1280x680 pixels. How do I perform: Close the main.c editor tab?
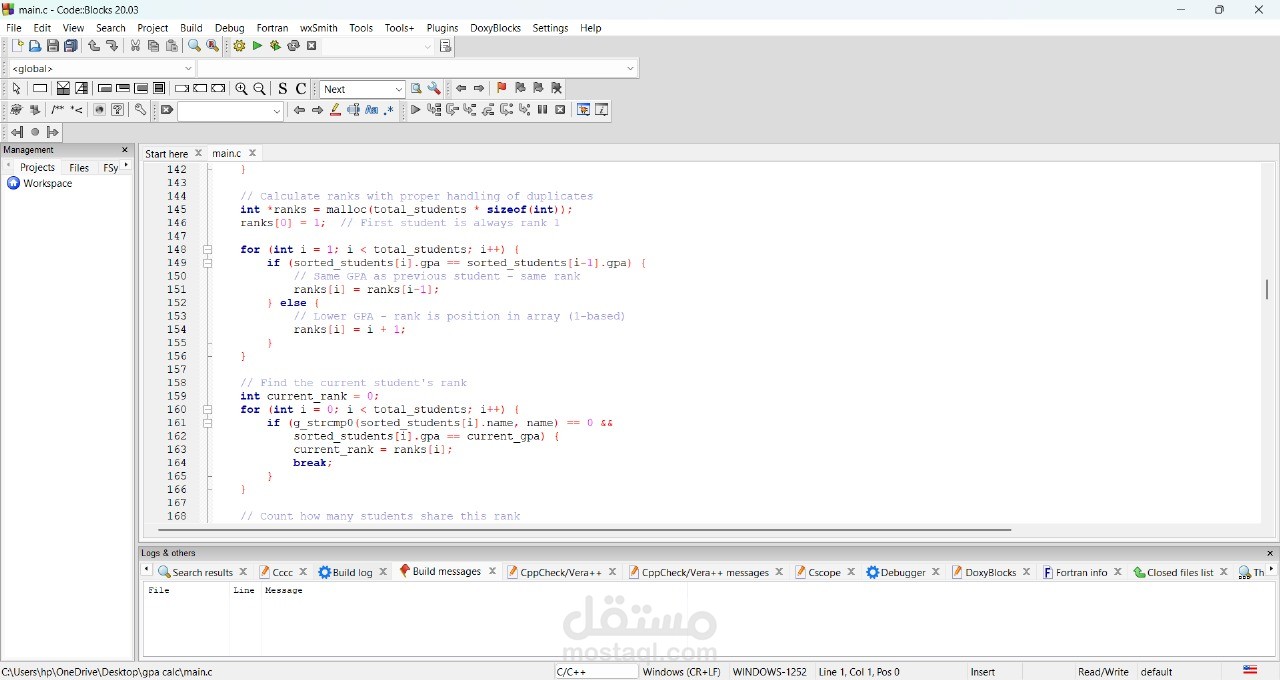tap(253, 153)
